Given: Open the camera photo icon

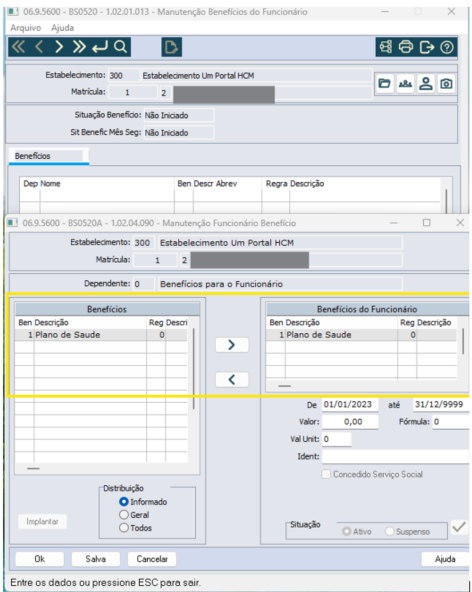Looking at the screenshot, I should tap(446, 83).
